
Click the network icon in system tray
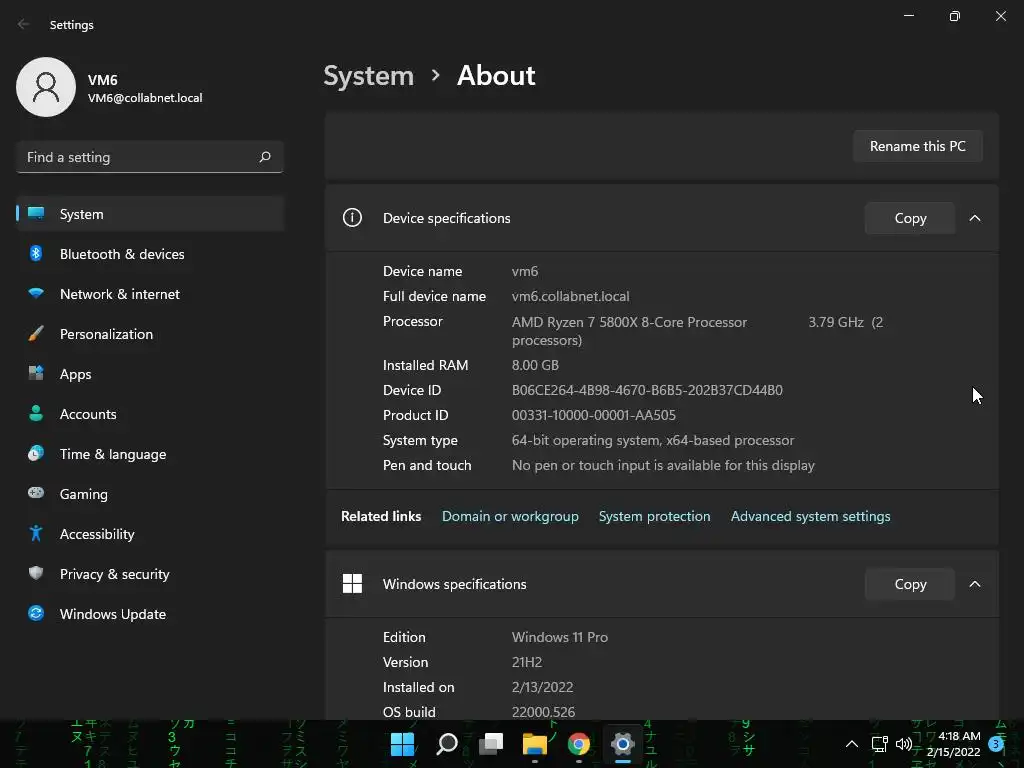tap(879, 744)
